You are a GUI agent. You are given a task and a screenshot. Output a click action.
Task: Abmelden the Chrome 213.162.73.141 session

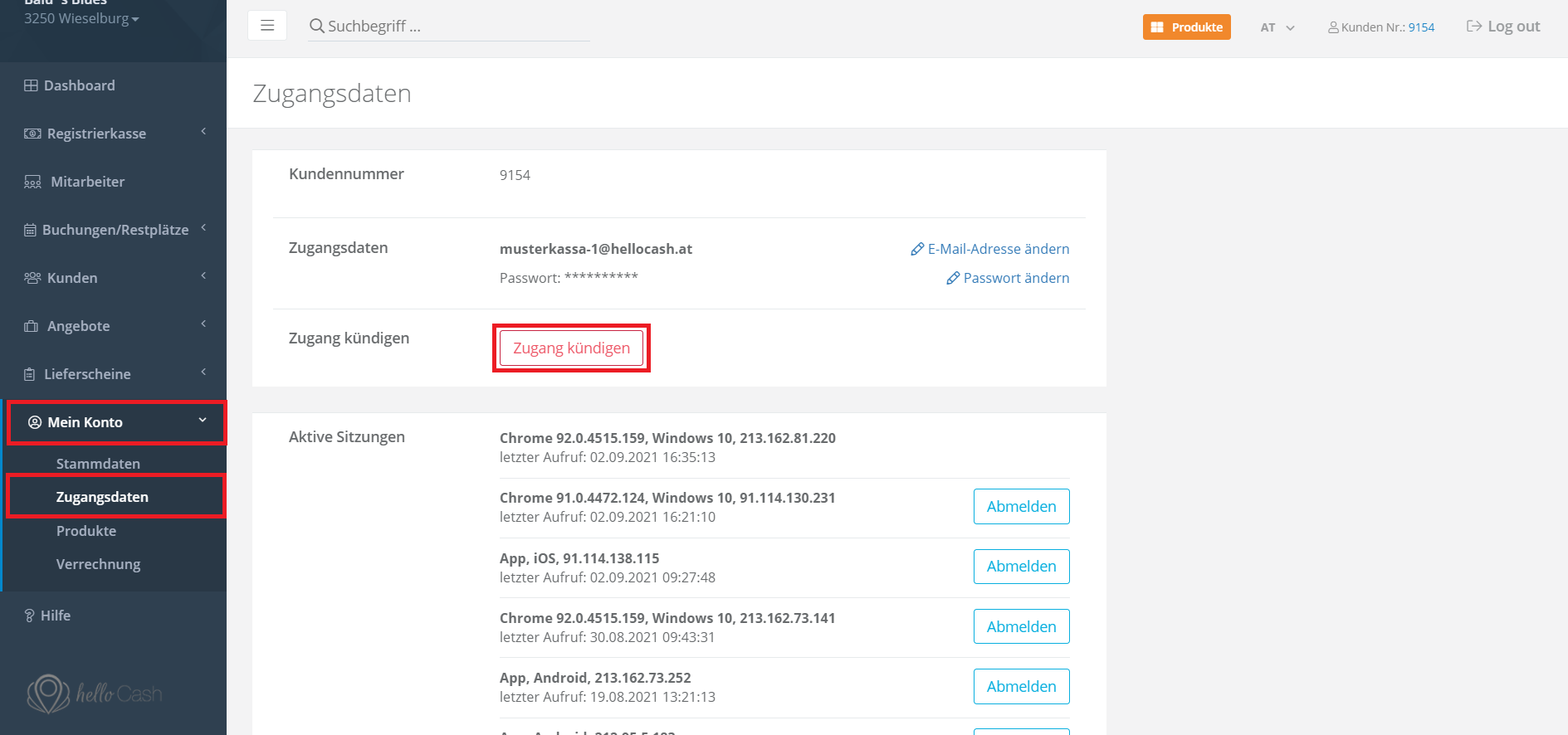tap(1021, 626)
